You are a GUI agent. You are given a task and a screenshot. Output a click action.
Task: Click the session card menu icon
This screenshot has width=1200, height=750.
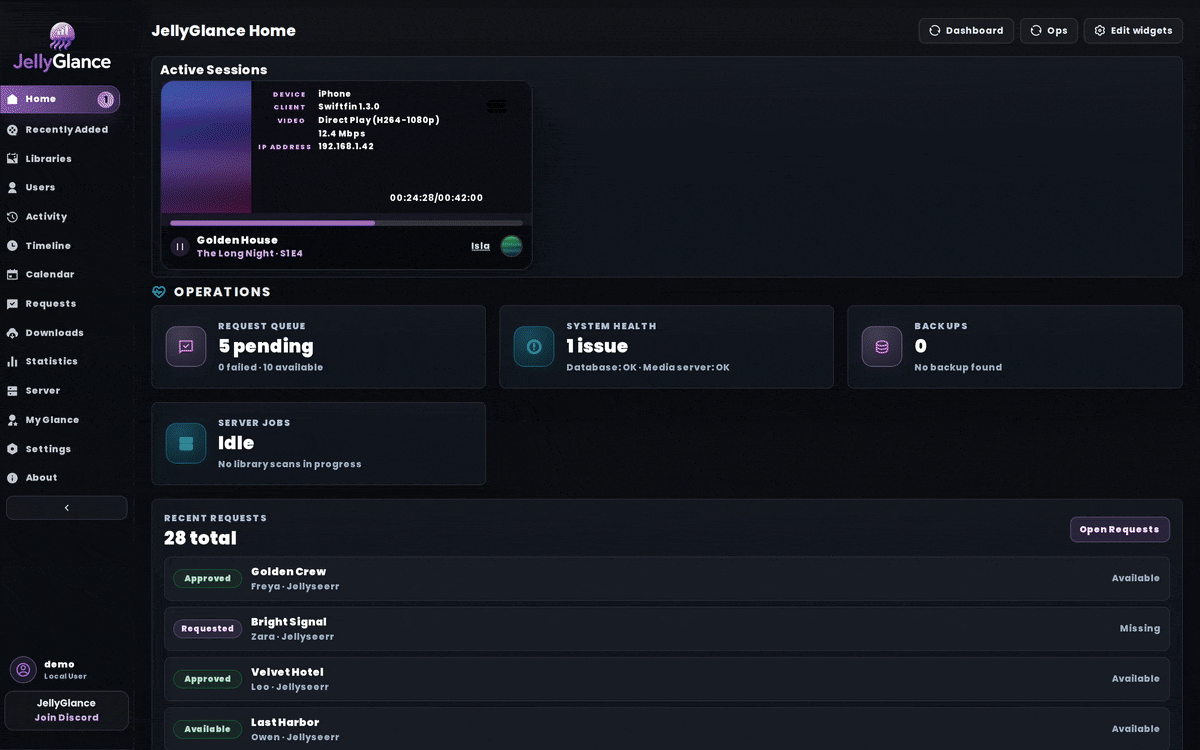[x=497, y=106]
